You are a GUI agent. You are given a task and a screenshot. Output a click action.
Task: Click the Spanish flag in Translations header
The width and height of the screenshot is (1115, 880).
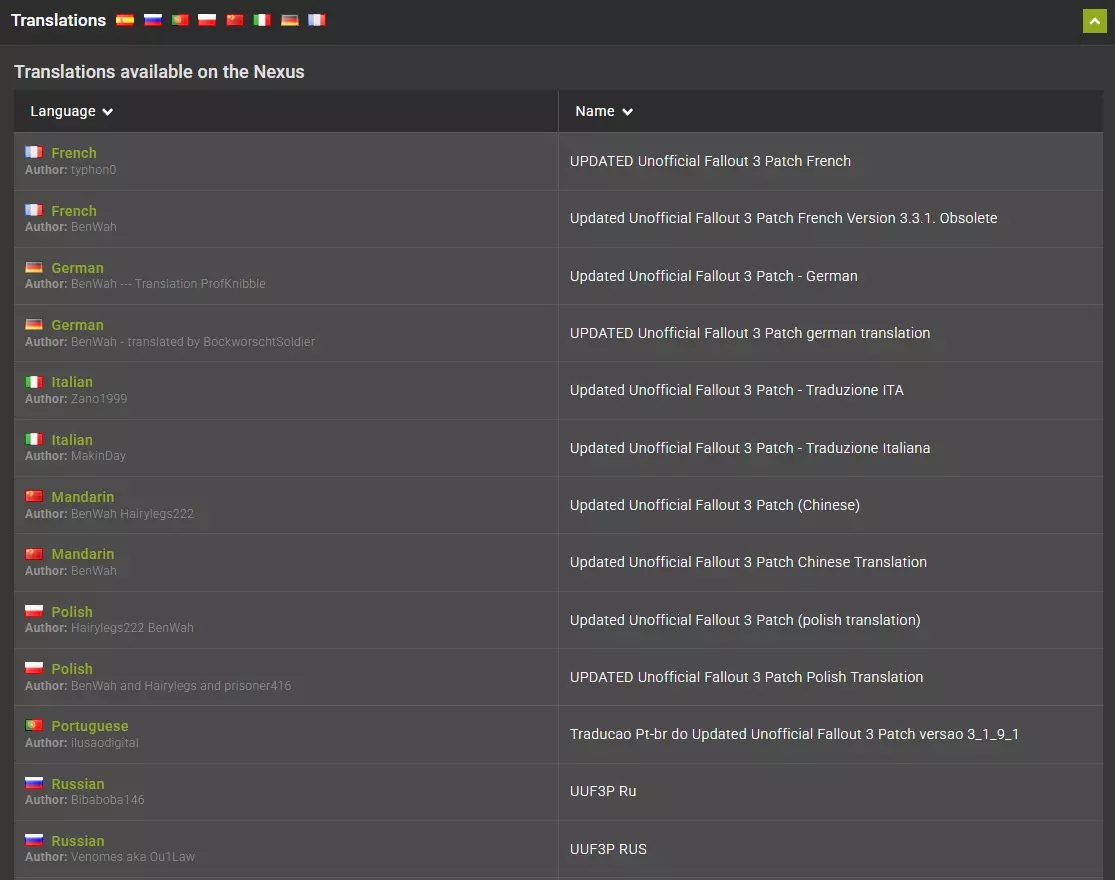click(x=125, y=20)
